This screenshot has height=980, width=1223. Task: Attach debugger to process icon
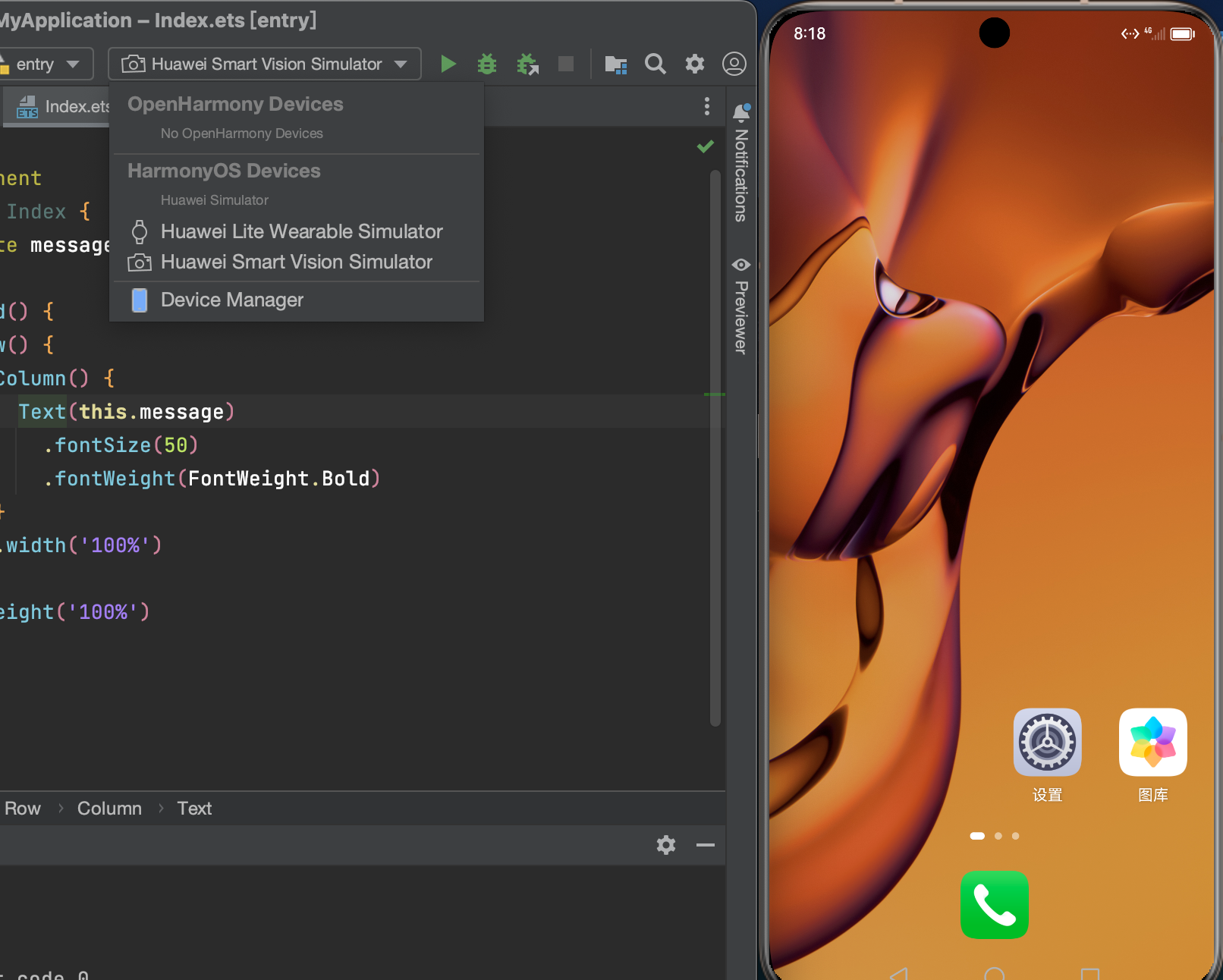click(527, 64)
